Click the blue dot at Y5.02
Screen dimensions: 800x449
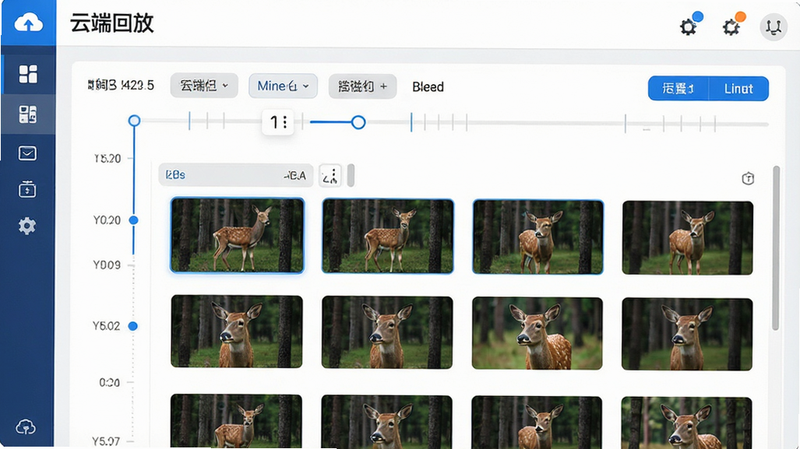coord(133,326)
